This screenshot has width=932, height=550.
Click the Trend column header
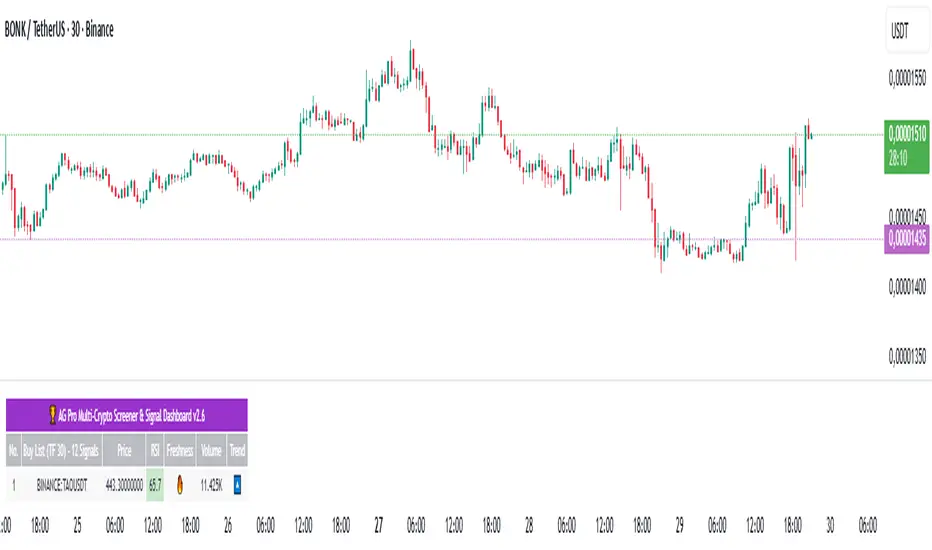(x=237, y=450)
